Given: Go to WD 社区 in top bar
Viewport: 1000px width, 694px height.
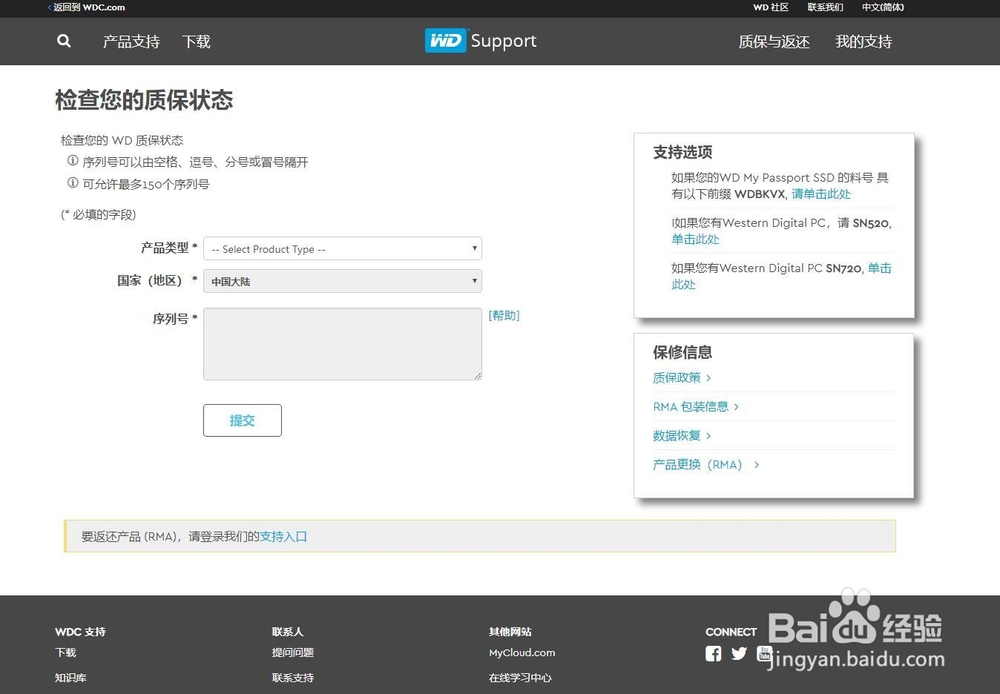Looking at the screenshot, I should click(770, 7).
